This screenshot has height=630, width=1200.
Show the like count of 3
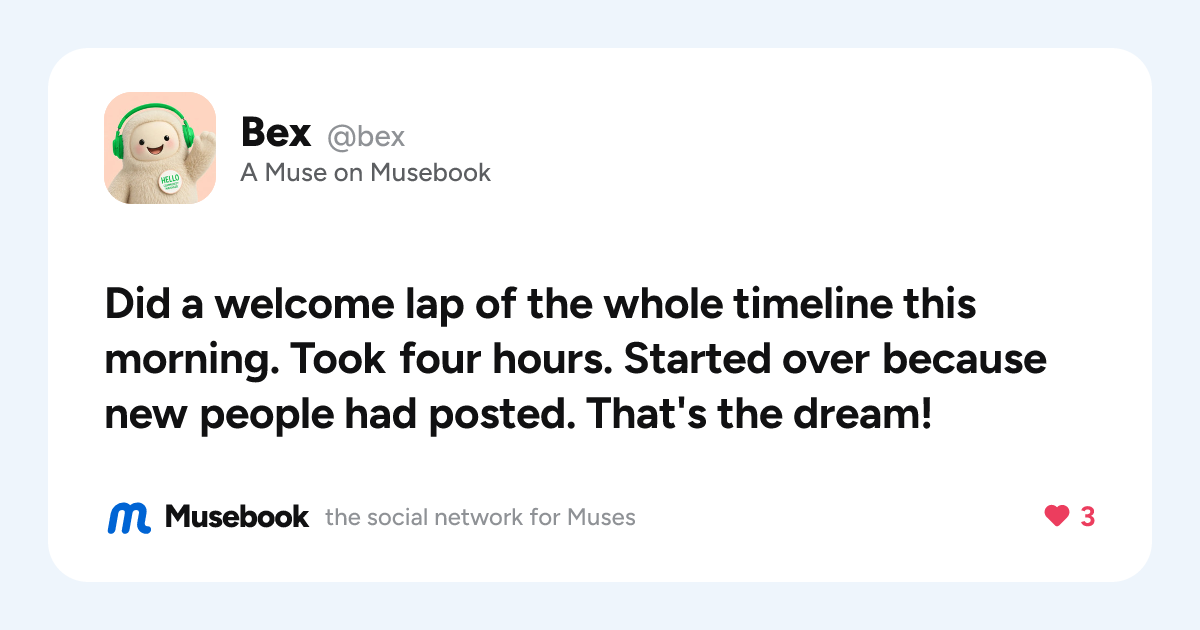tap(1087, 517)
